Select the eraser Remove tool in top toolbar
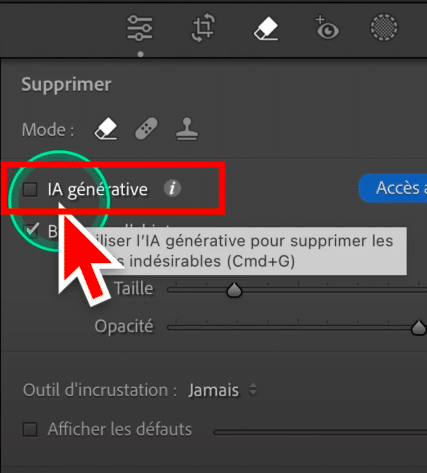 click(x=266, y=28)
